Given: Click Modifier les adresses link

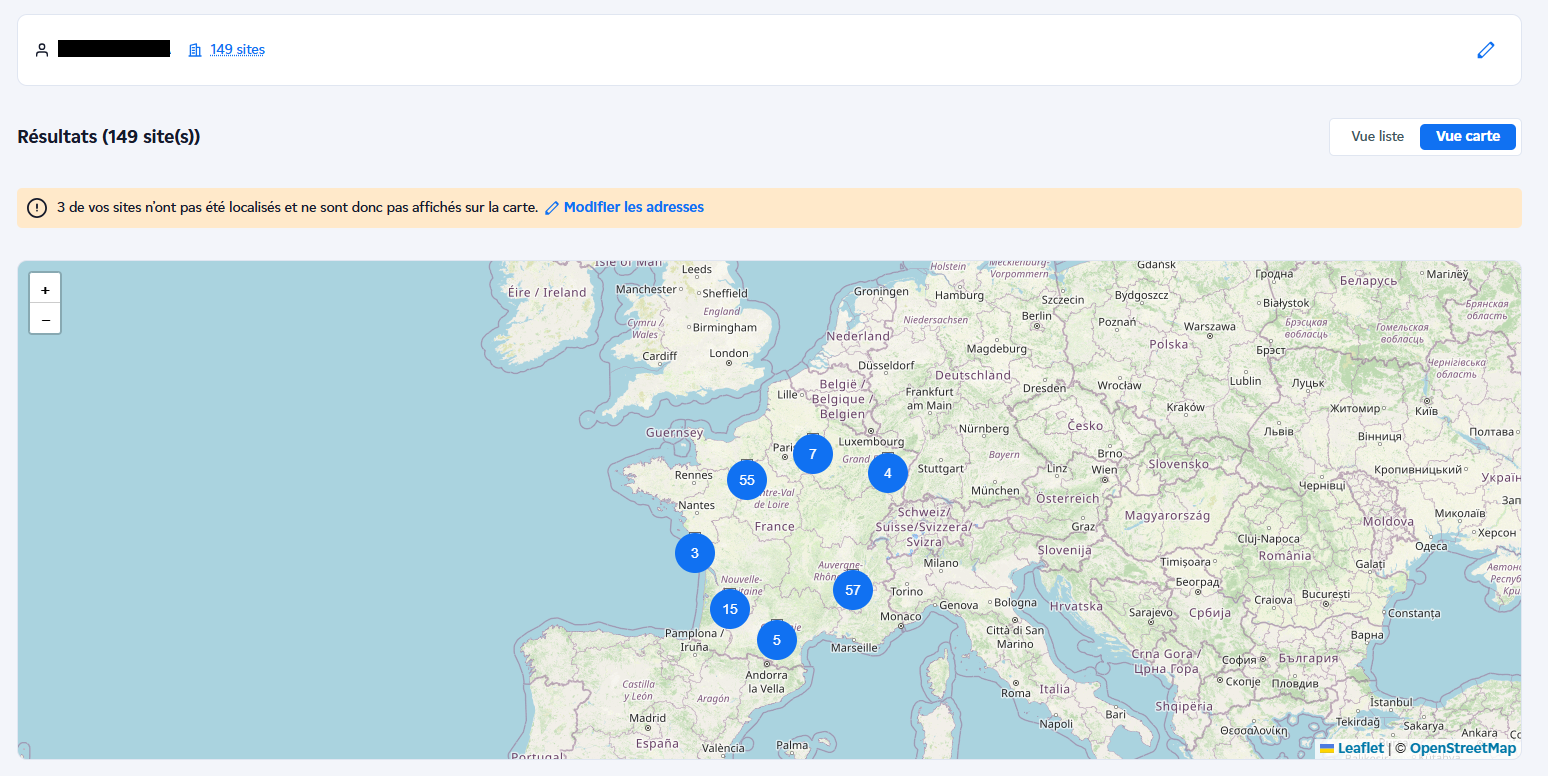Looking at the screenshot, I should (633, 208).
